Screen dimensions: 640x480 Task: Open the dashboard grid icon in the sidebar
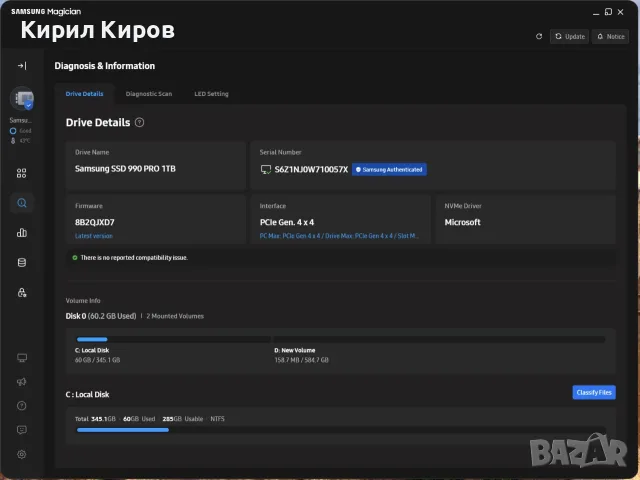[22, 173]
